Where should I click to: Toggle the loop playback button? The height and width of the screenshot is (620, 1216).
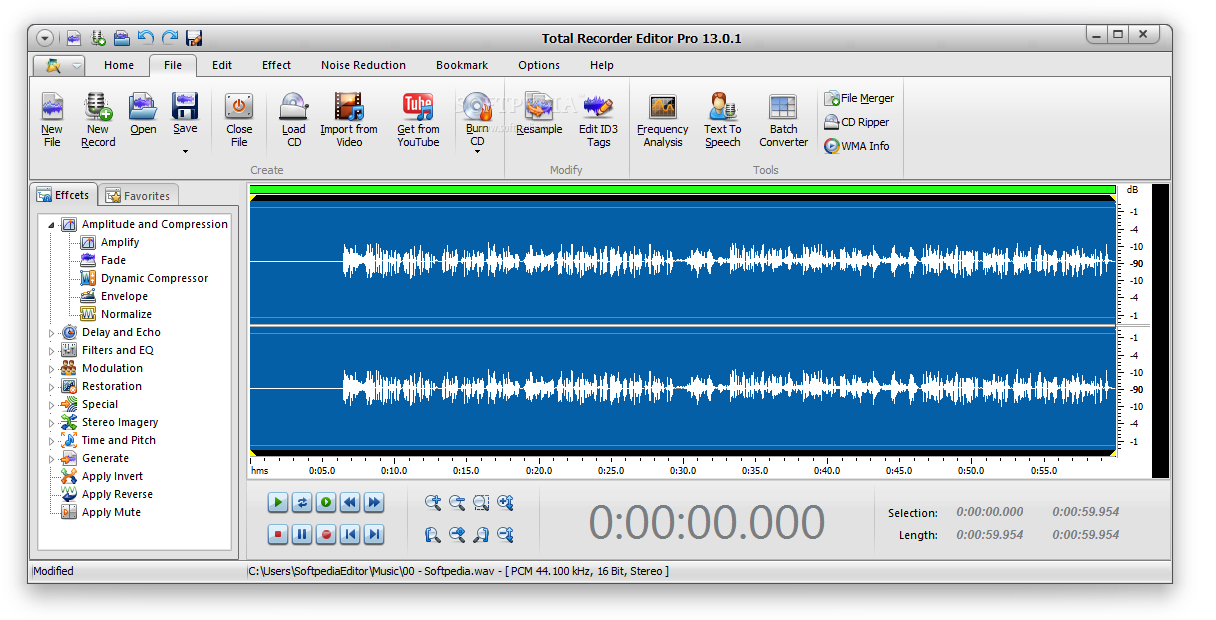(x=302, y=503)
